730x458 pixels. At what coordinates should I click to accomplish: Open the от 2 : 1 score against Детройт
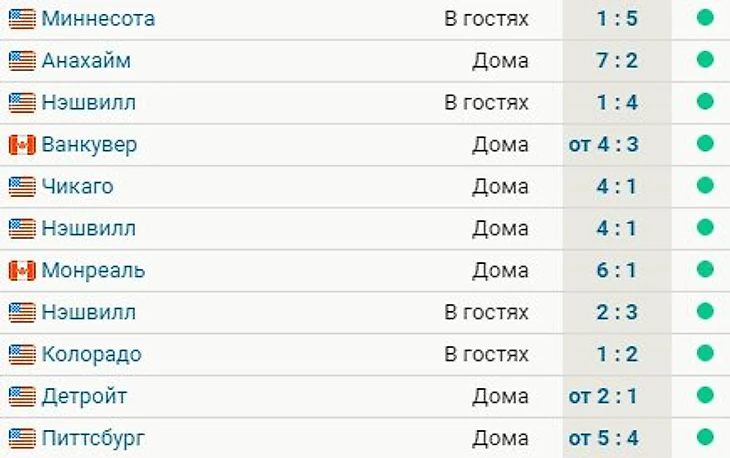point(603,397)
